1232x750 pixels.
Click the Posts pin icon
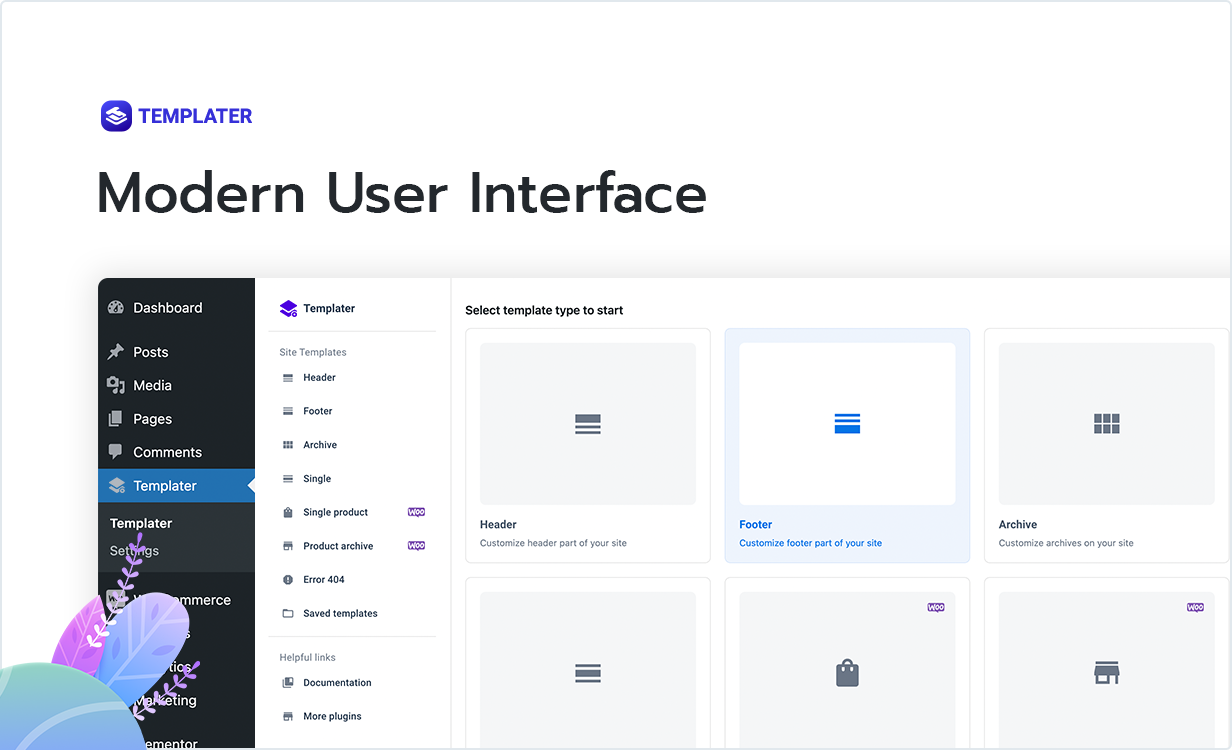click(116, 352)
